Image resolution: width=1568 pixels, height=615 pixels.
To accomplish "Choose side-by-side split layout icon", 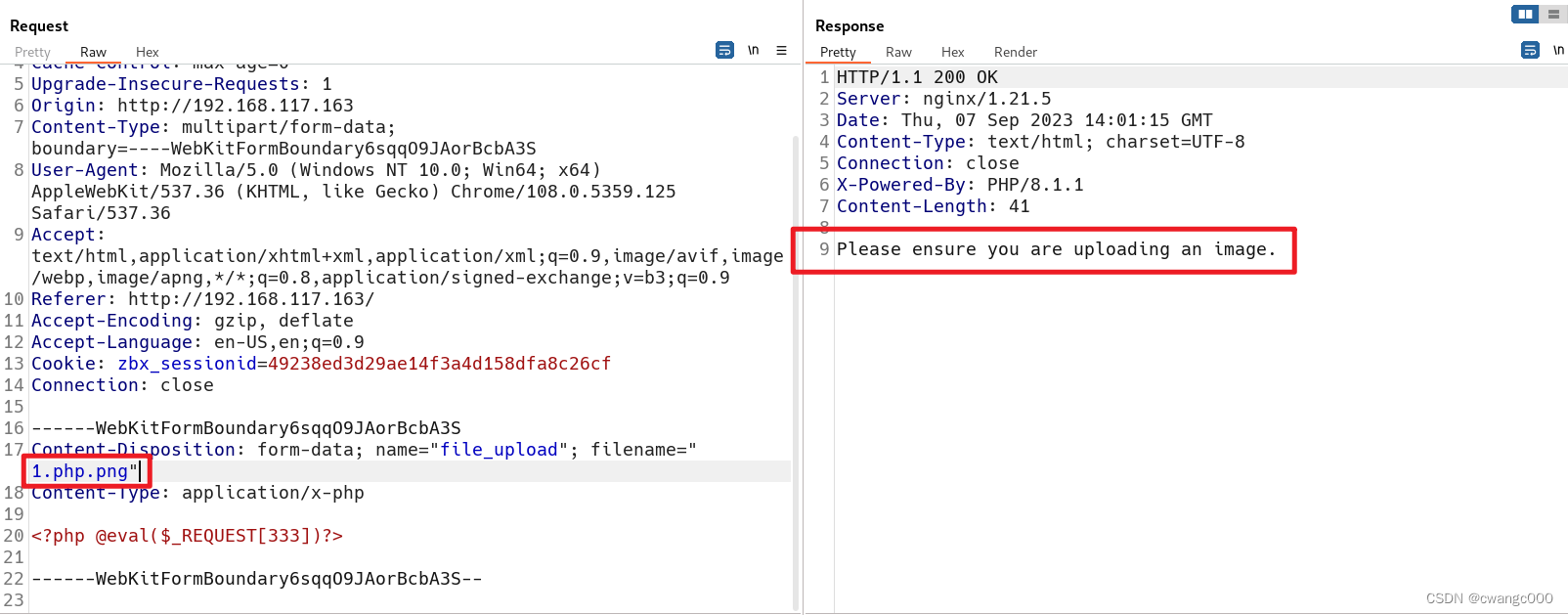I will click(x=1525, y=14).
